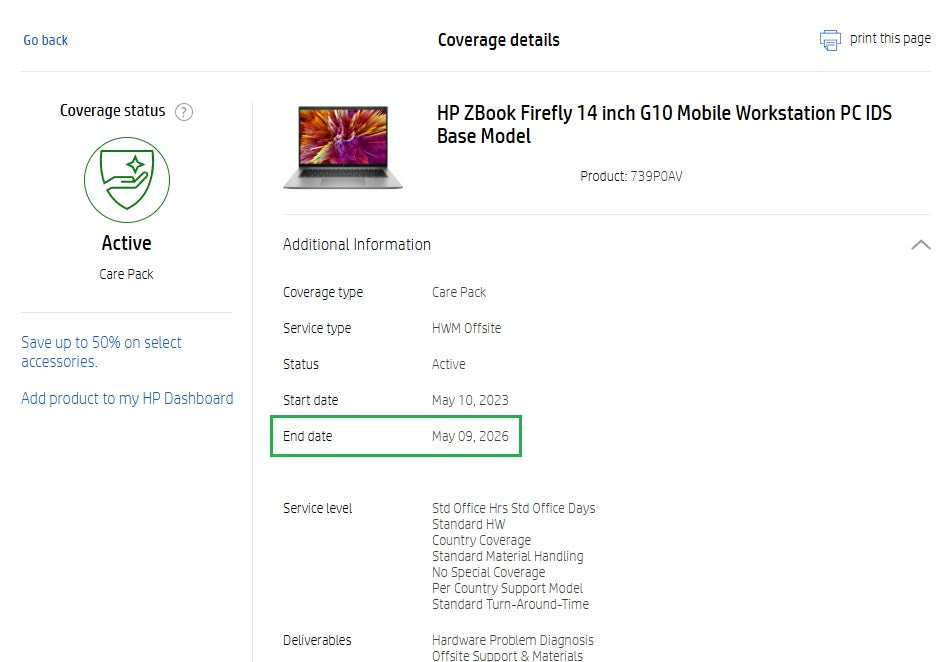The image size is (947, 662).
Task: Click the green shield coverage icon
Action: [127, 180]
